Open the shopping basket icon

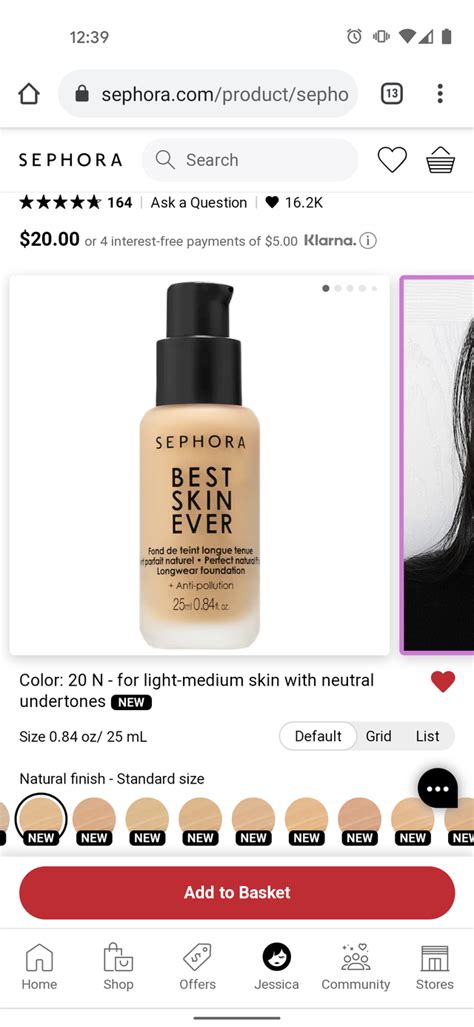(x=441, y=160)
